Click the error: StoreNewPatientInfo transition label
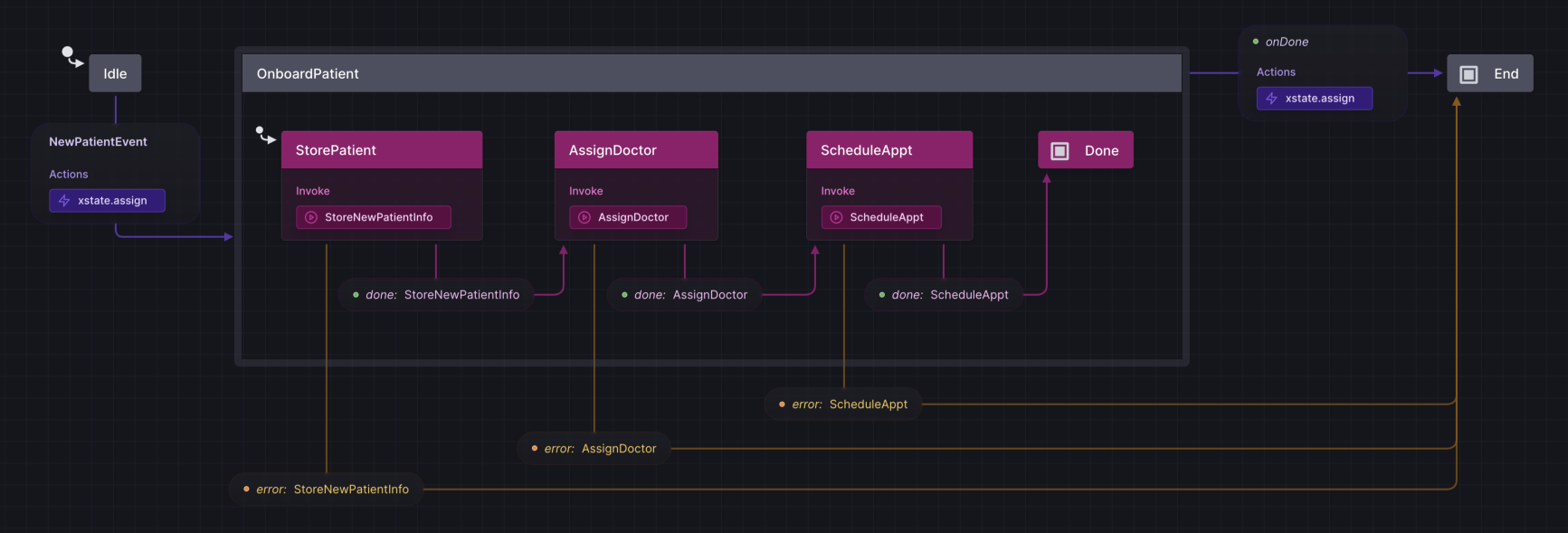The height and width of the screenshot is (533, 1568). coord(326,490)
